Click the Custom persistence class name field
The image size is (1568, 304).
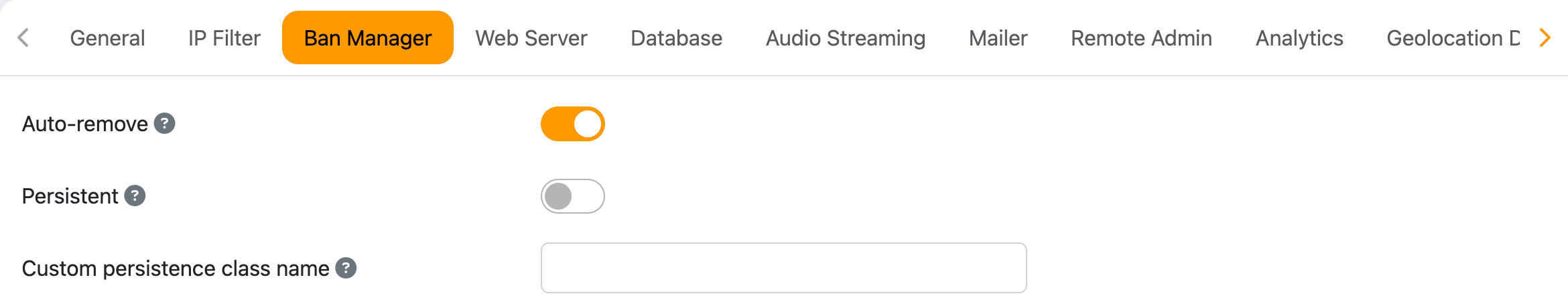click(783, 268)
